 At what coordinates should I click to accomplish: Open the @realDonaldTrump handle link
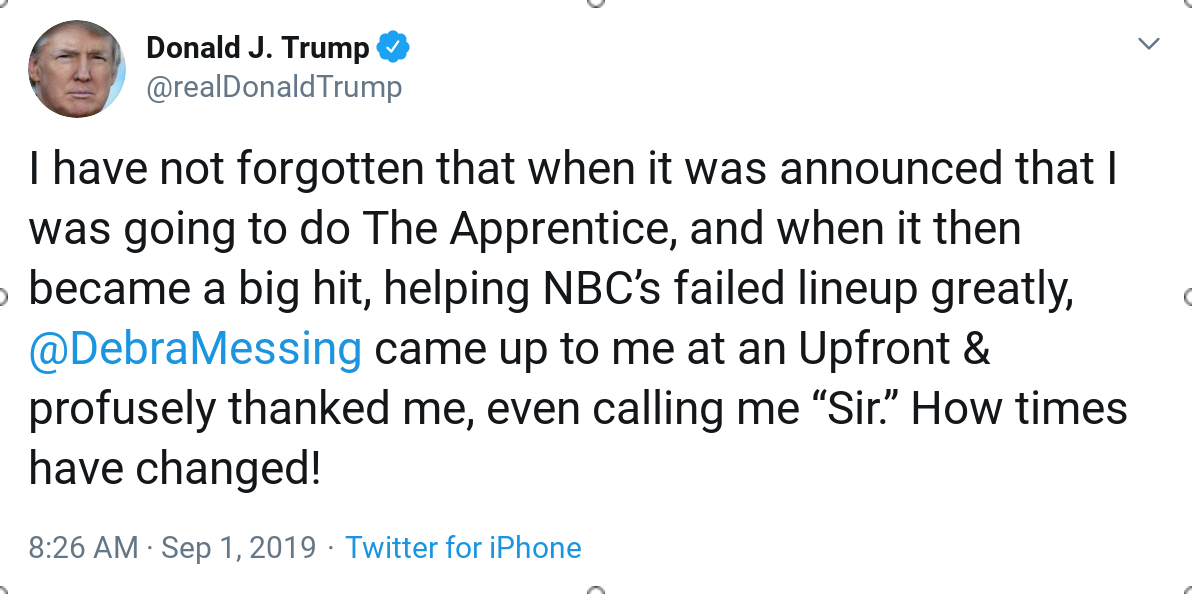(274, 87)
